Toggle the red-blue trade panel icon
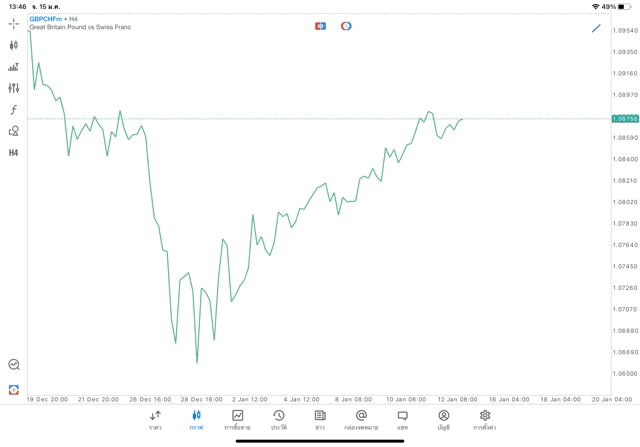 click(x=320, y=26)
